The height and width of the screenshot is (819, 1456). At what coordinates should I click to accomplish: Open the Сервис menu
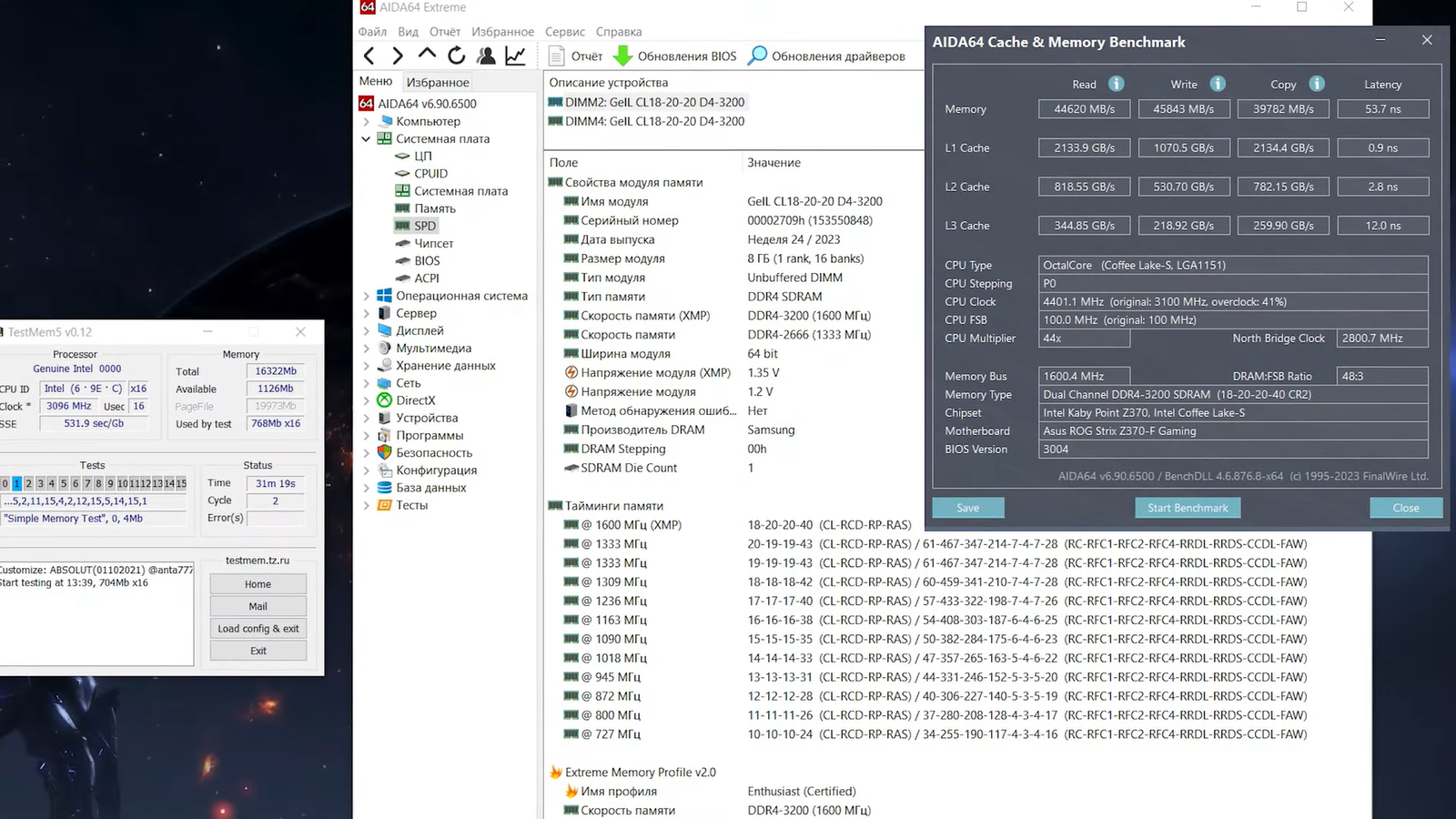click(564, 32)
